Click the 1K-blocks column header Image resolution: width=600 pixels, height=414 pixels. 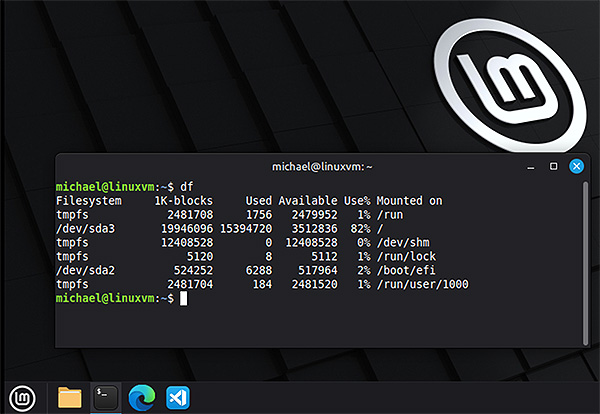click(183, 200)
